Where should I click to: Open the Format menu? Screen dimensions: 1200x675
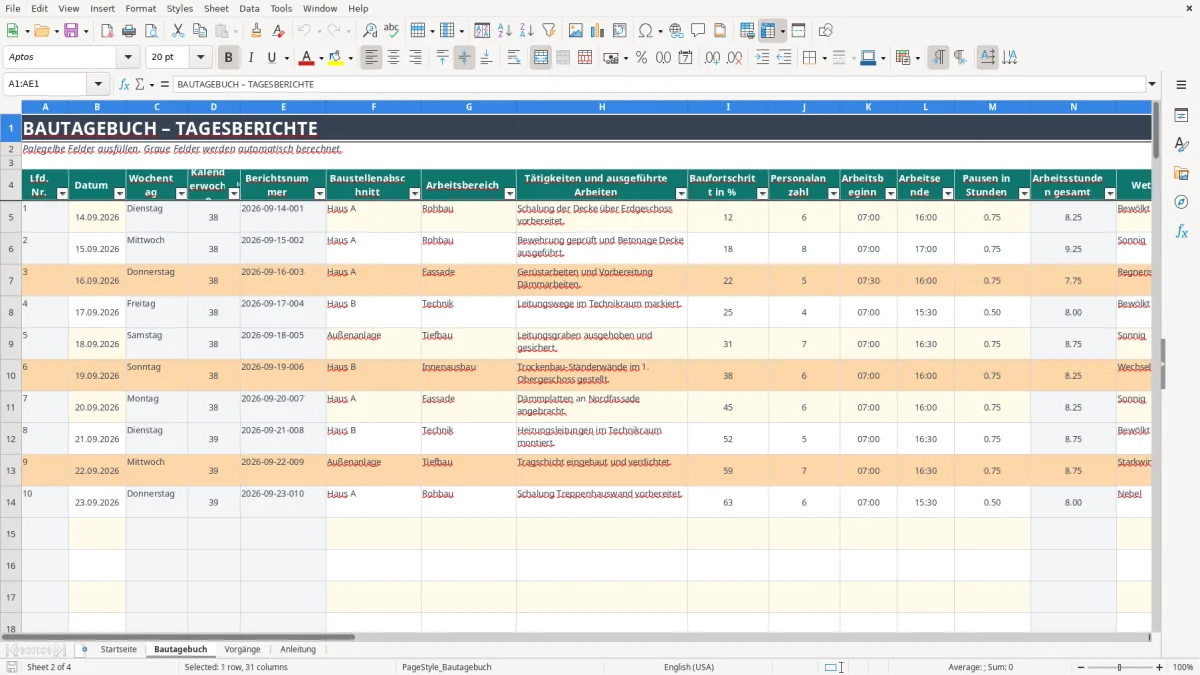pos(140,8)
